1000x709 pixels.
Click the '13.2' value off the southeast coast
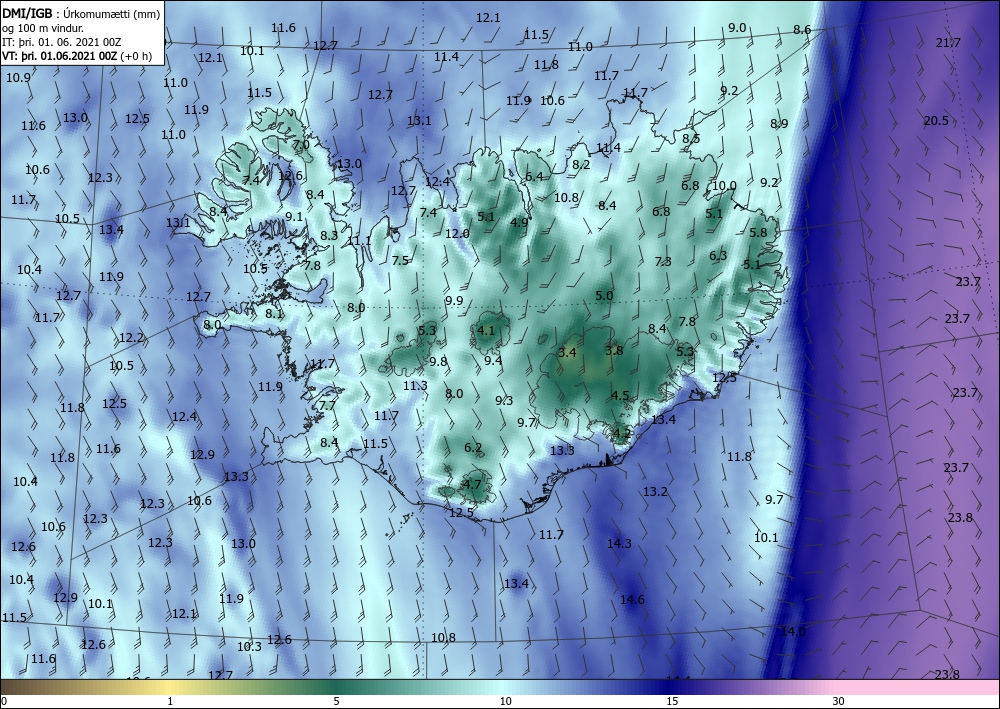click(655, 492)
